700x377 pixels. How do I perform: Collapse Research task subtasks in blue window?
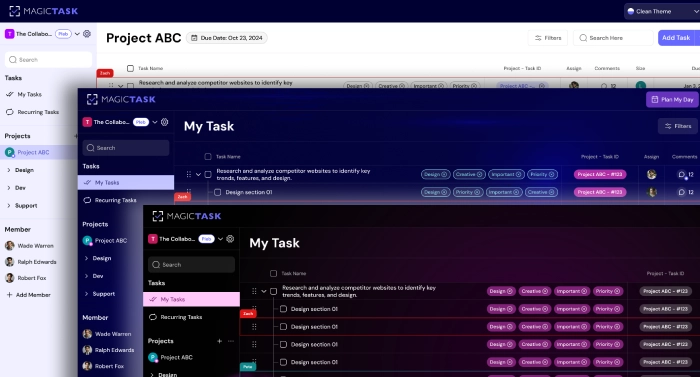tap(199, 174)
